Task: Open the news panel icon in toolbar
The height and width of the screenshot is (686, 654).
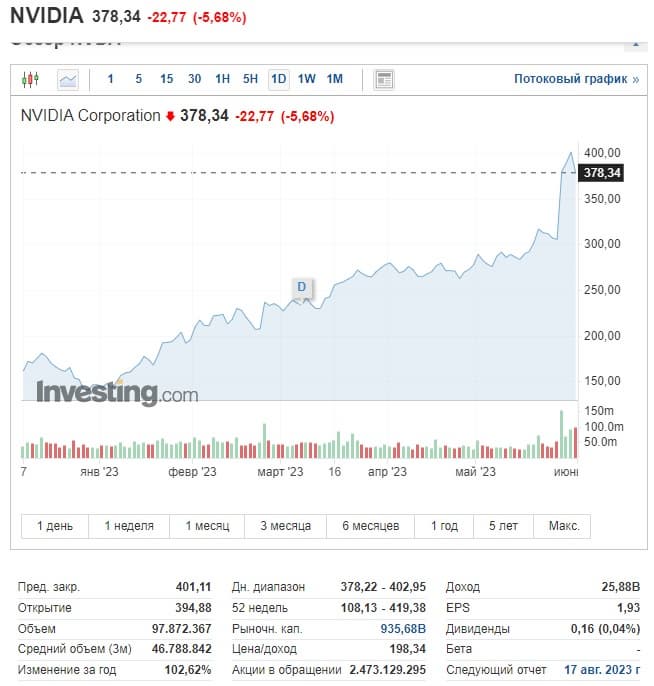Action: click(384, 79)
